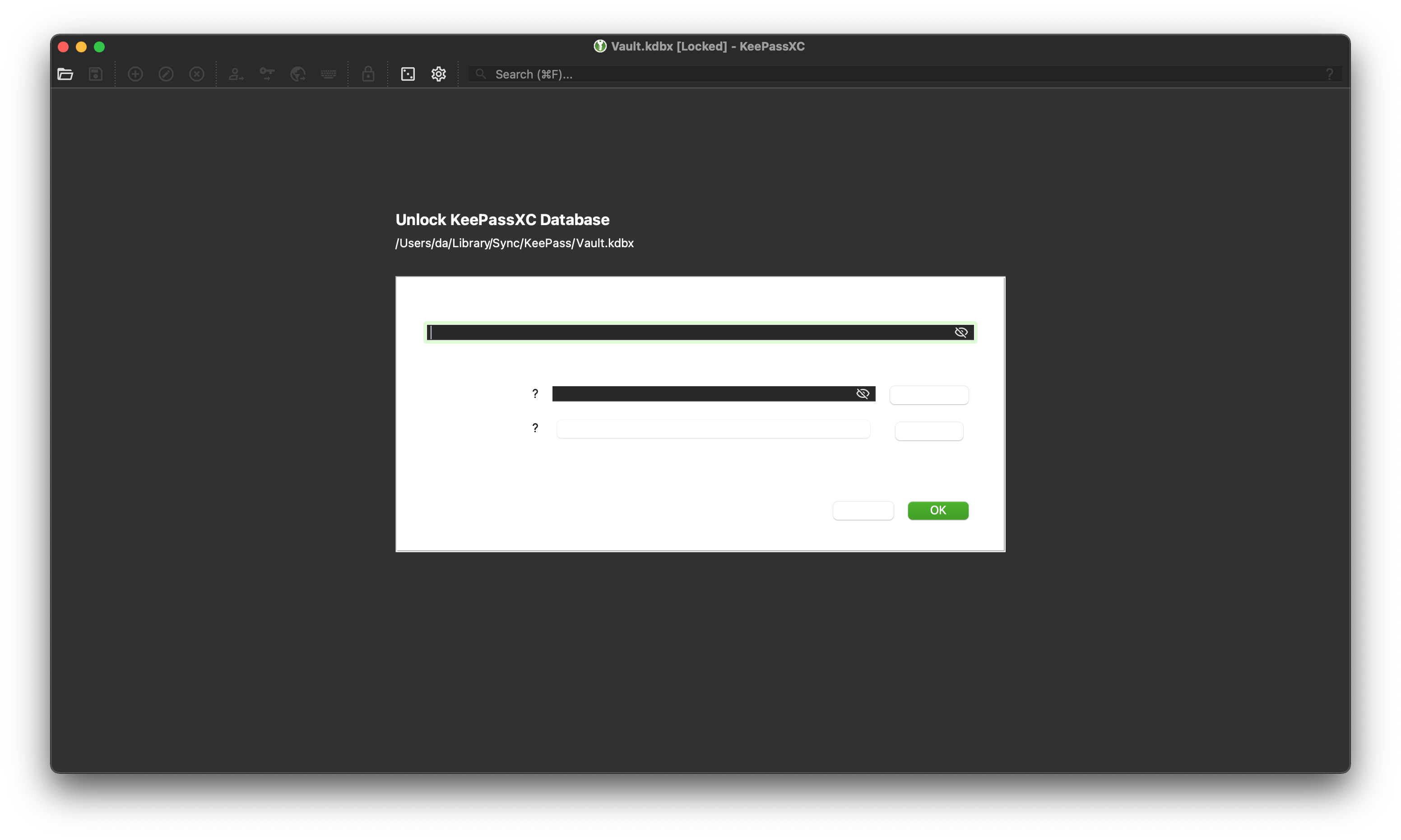
Task: Open the application Settings gear
Action: pos(438,74)
